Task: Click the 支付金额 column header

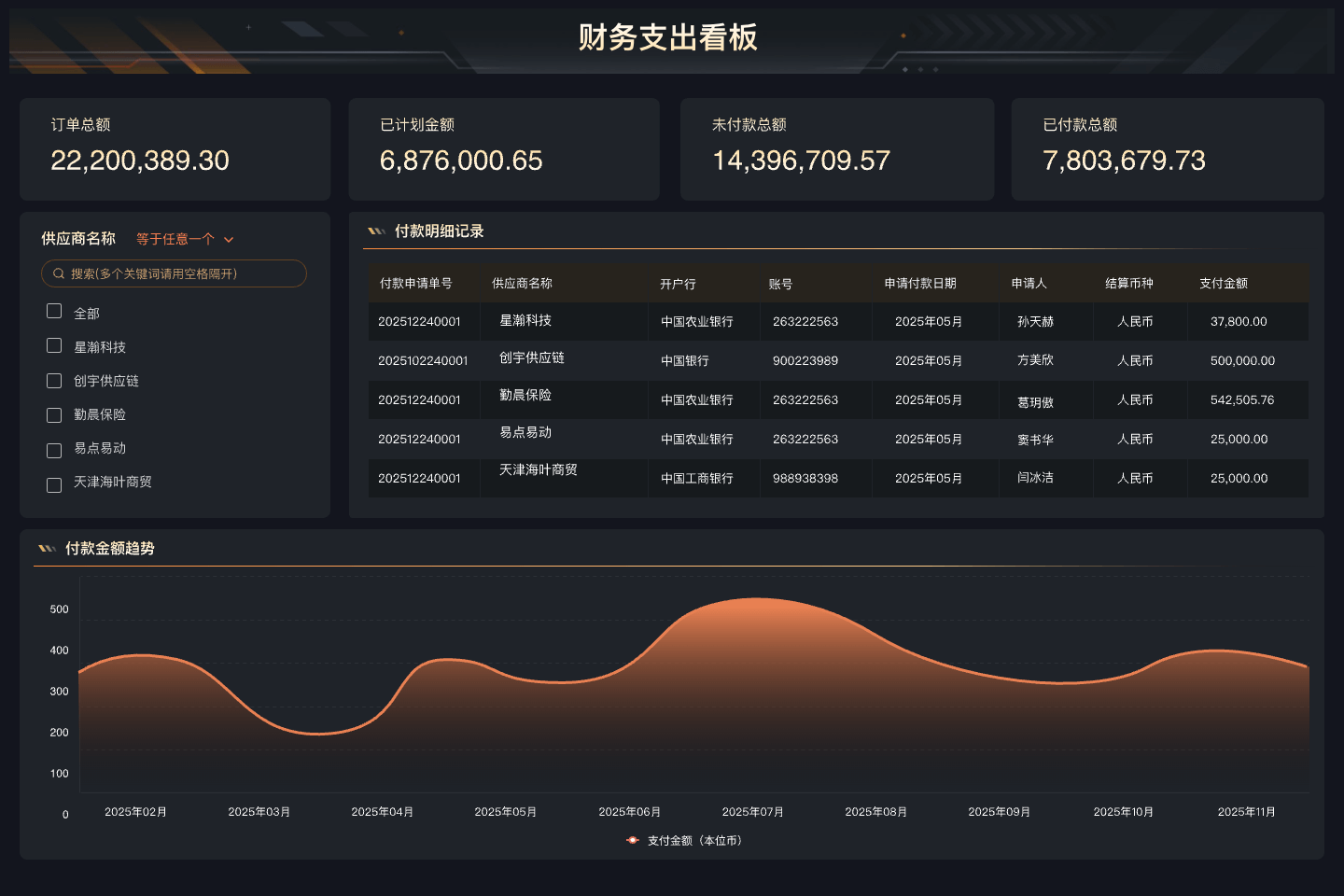Action: pyautogui.click(x=1223, y=284)
